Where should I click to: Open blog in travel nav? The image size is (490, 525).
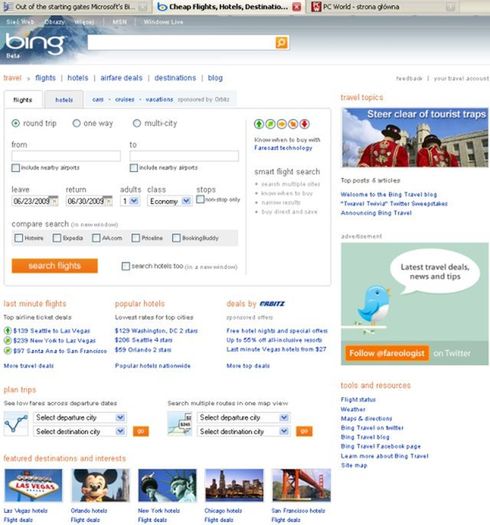[215, 78]
